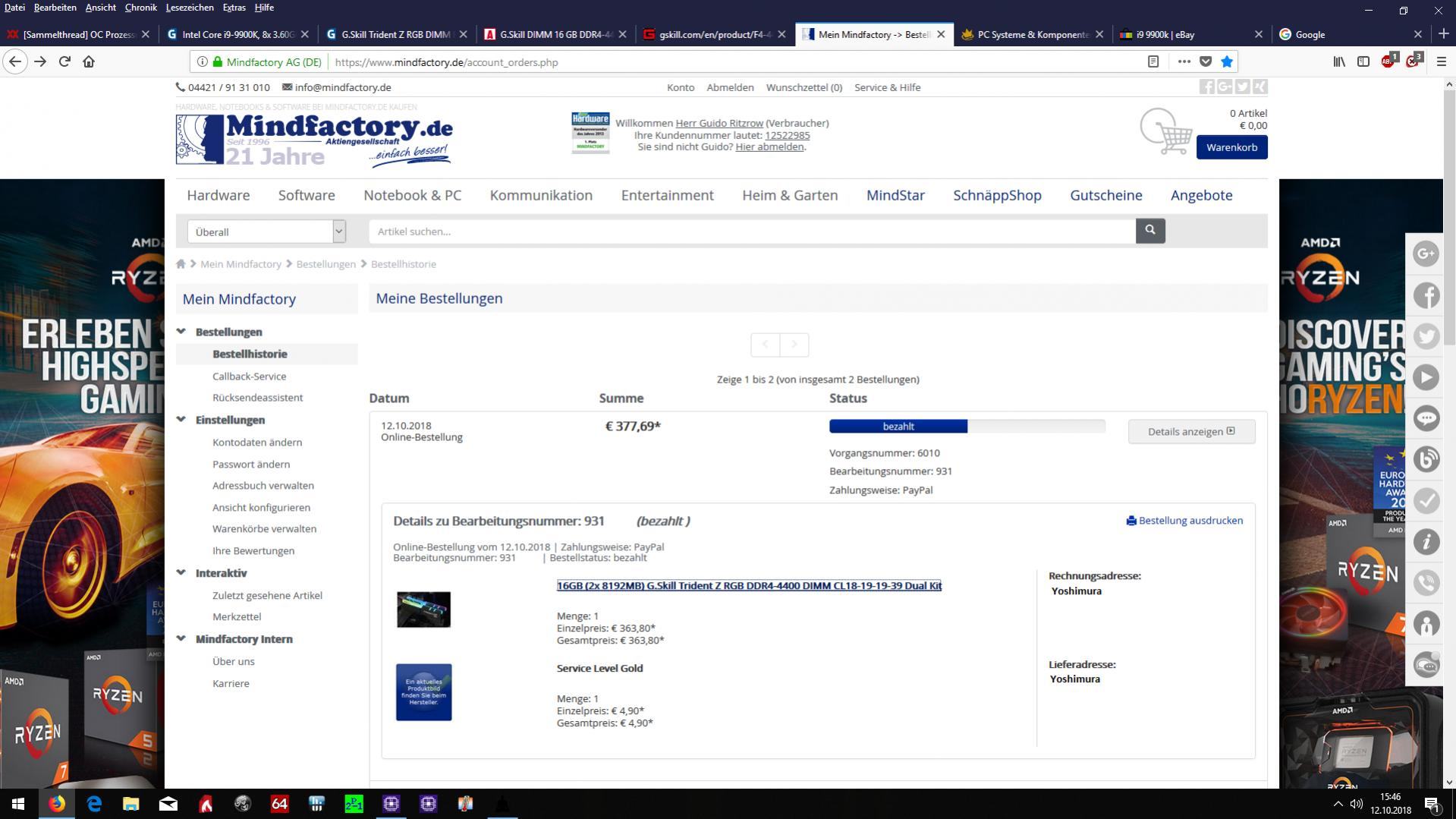The width and height of the screenshot is (1456, 819).
Task: Open Service & Hilfe in the top bar
Action: point(887,87)
